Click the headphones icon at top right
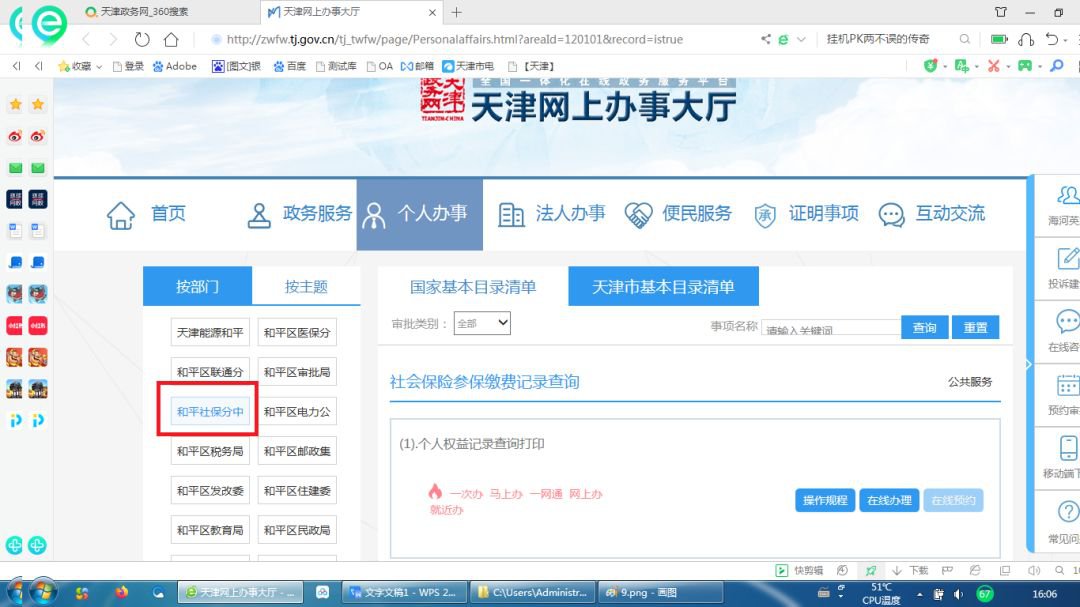Image resolution: width=1080 pixels, height=607 pixels. [1026, 39]
